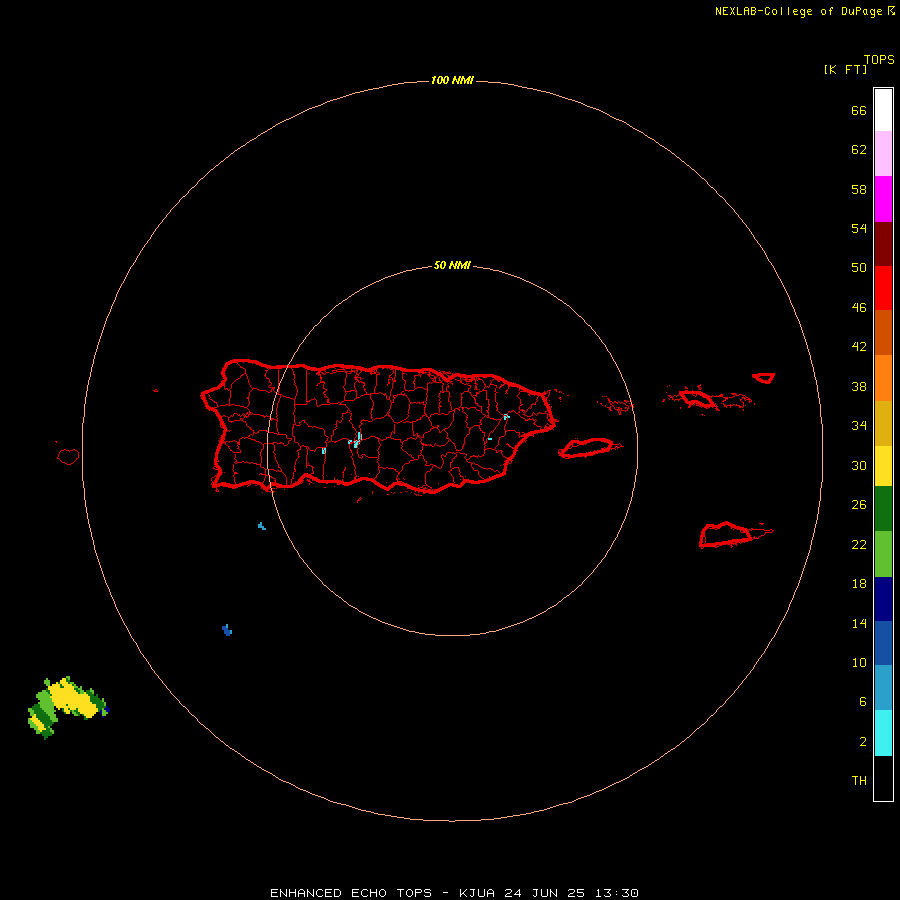Click the legend value "26"
This screenshot has width=900, height=900.
pos(859,505)
